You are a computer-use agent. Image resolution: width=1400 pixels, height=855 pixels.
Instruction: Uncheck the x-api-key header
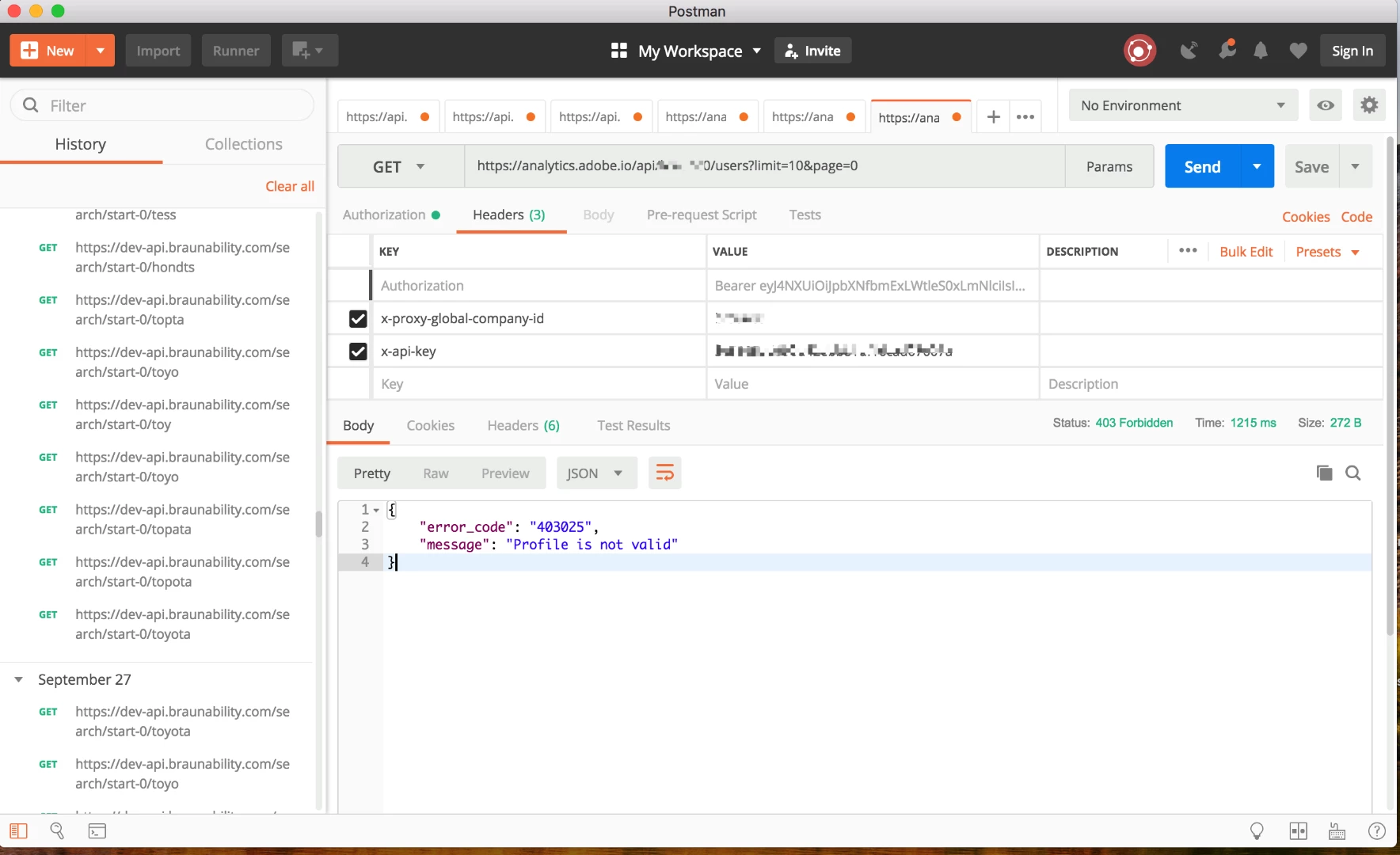pos(358,351)
